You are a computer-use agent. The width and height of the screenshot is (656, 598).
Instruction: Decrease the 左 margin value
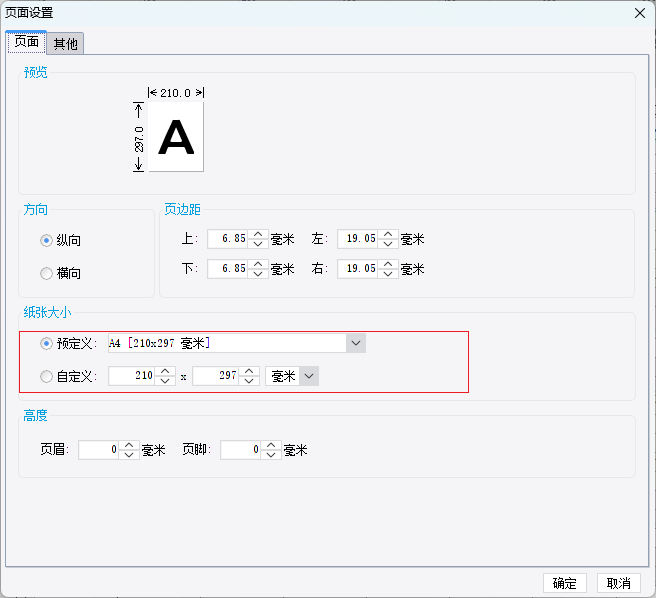[388, 244]
